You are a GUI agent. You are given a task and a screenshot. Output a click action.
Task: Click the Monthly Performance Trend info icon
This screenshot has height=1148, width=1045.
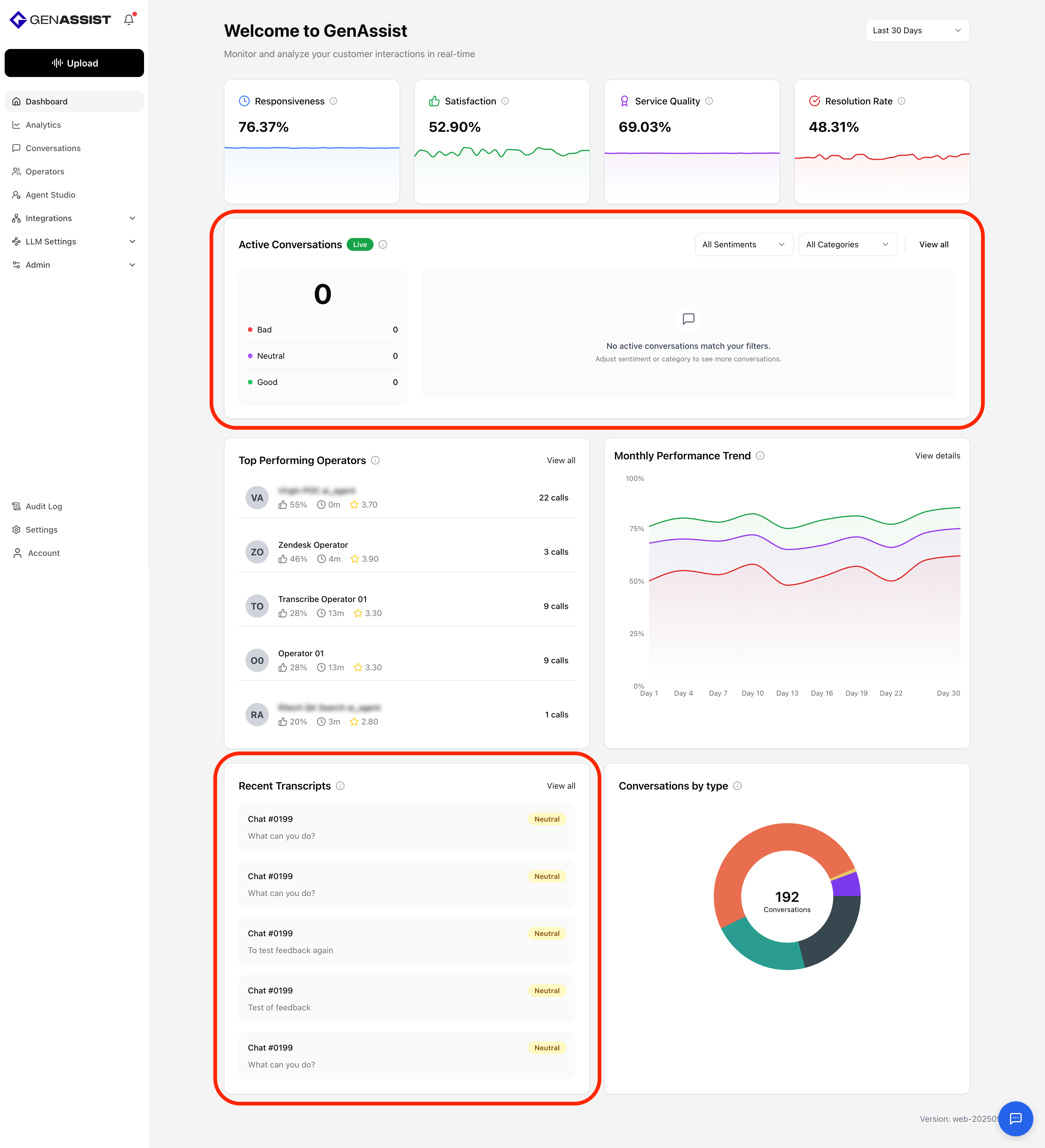(760, 456)
